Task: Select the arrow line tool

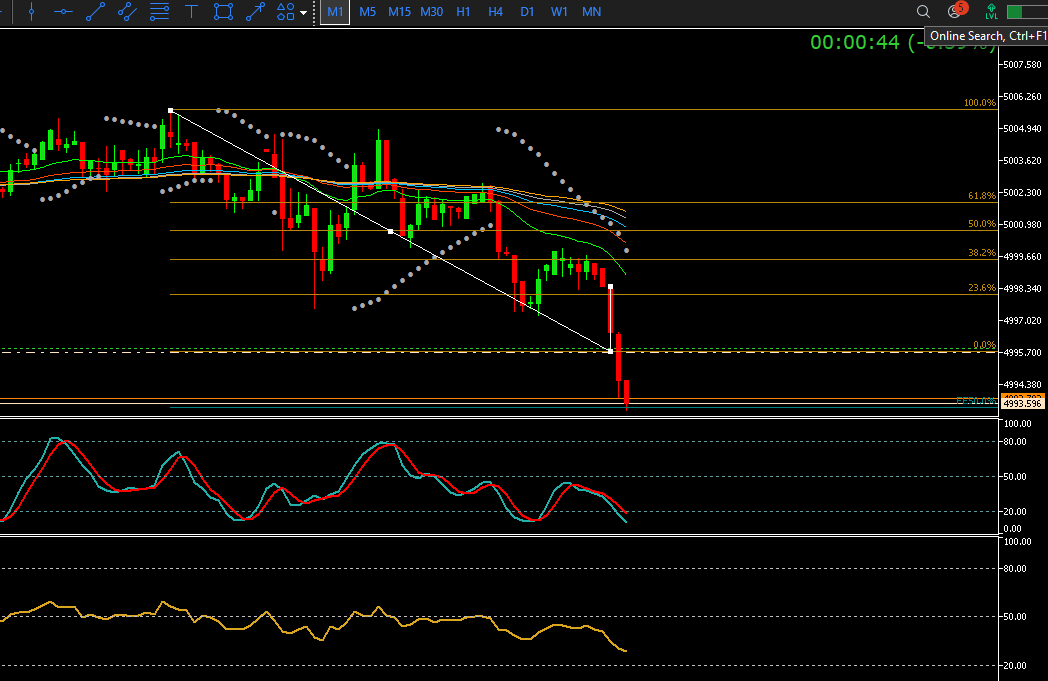Action: 256,12
